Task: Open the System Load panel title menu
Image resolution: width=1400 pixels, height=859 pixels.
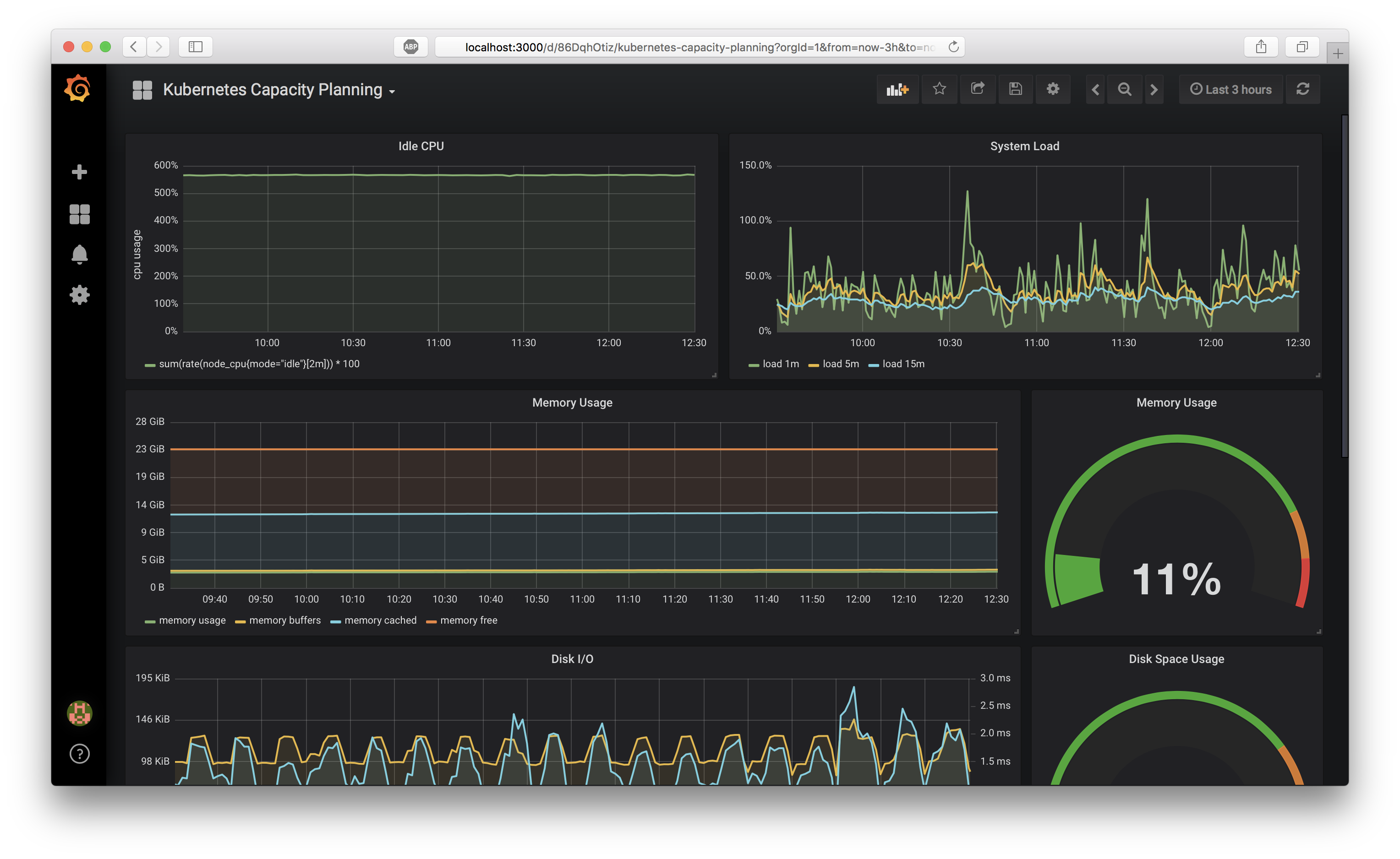Action: [x=1024, y=146]
